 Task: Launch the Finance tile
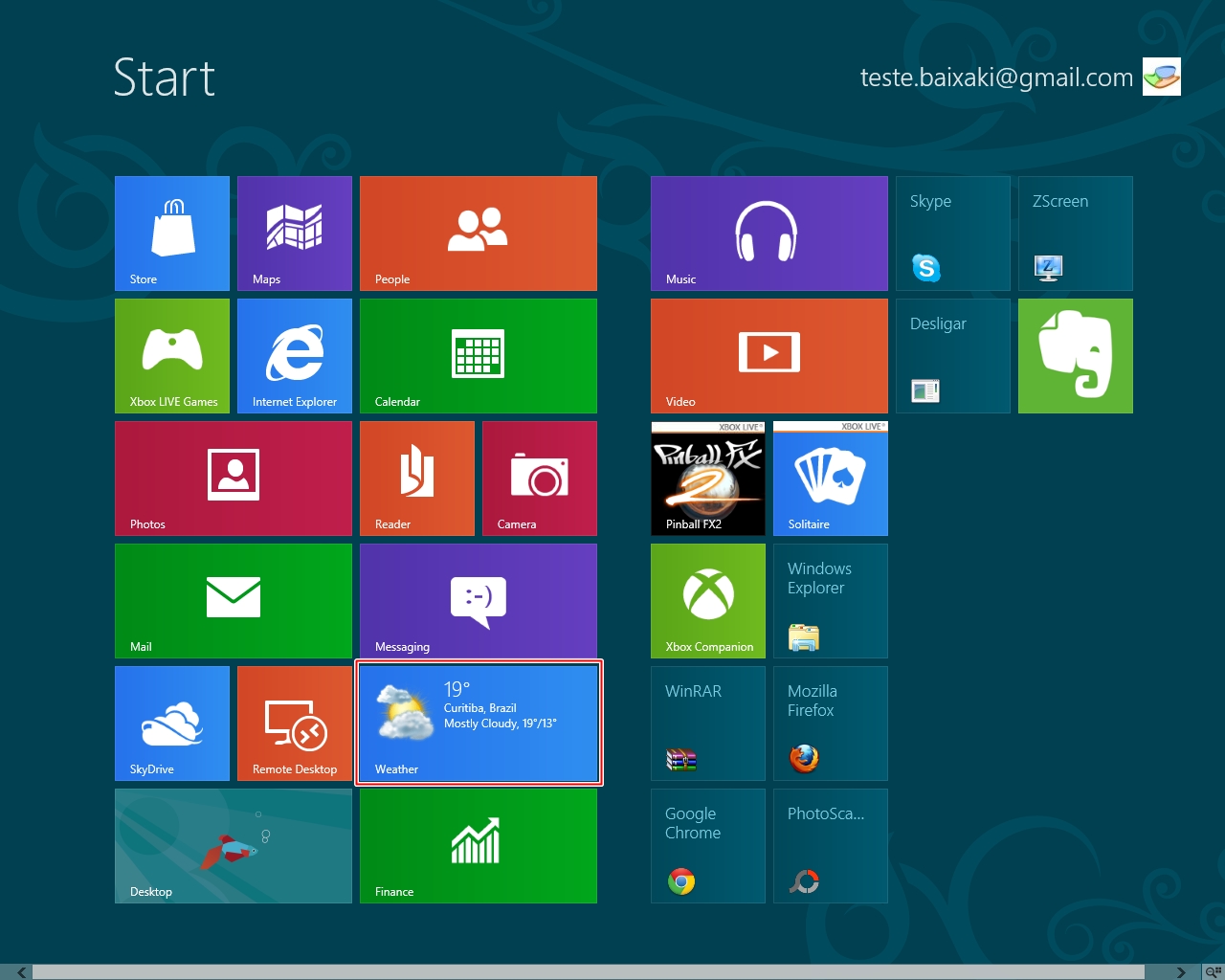[479, 846]
